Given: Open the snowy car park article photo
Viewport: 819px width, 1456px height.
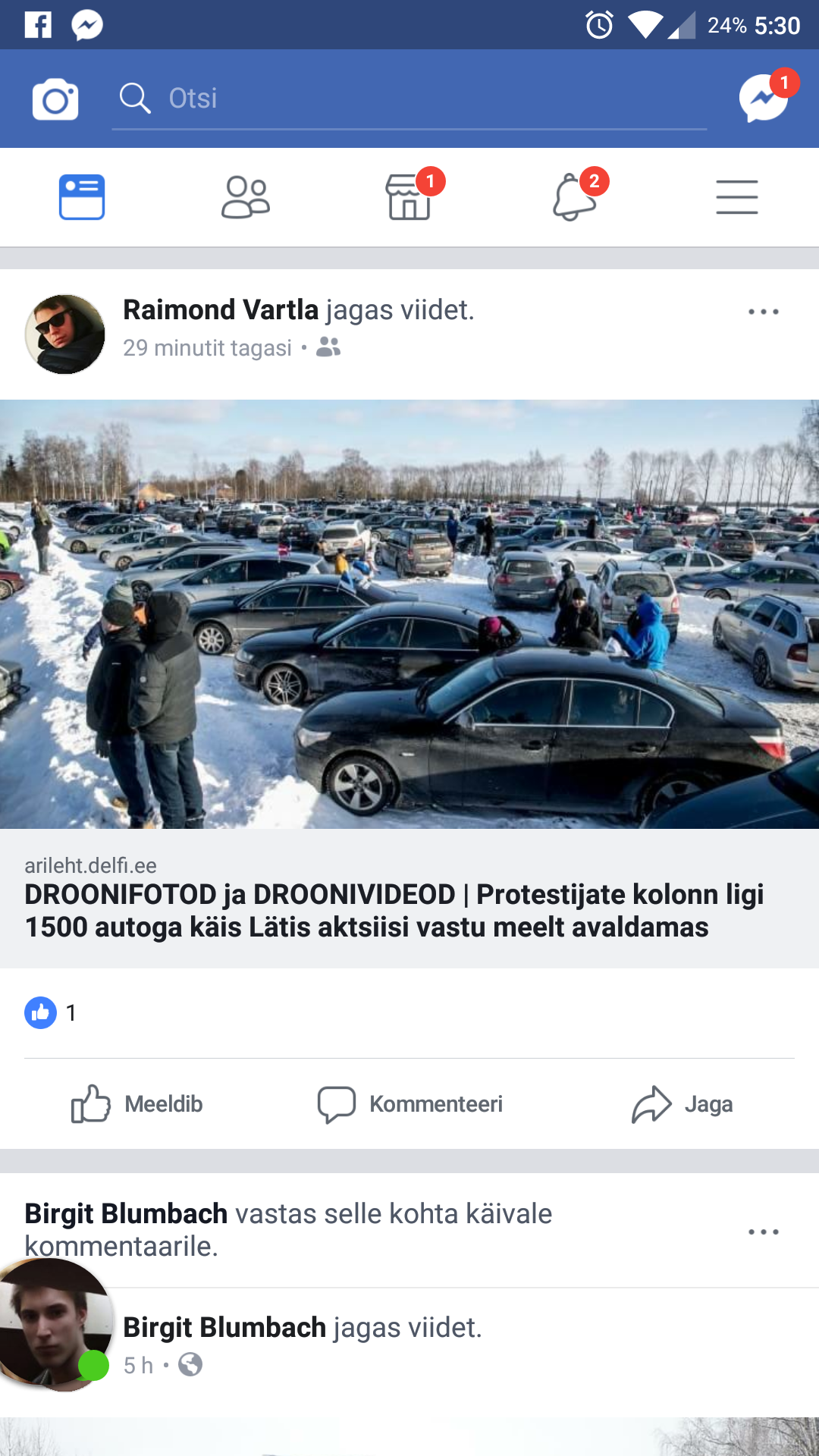Looking at the screenshot, I should tap(409, 614).
